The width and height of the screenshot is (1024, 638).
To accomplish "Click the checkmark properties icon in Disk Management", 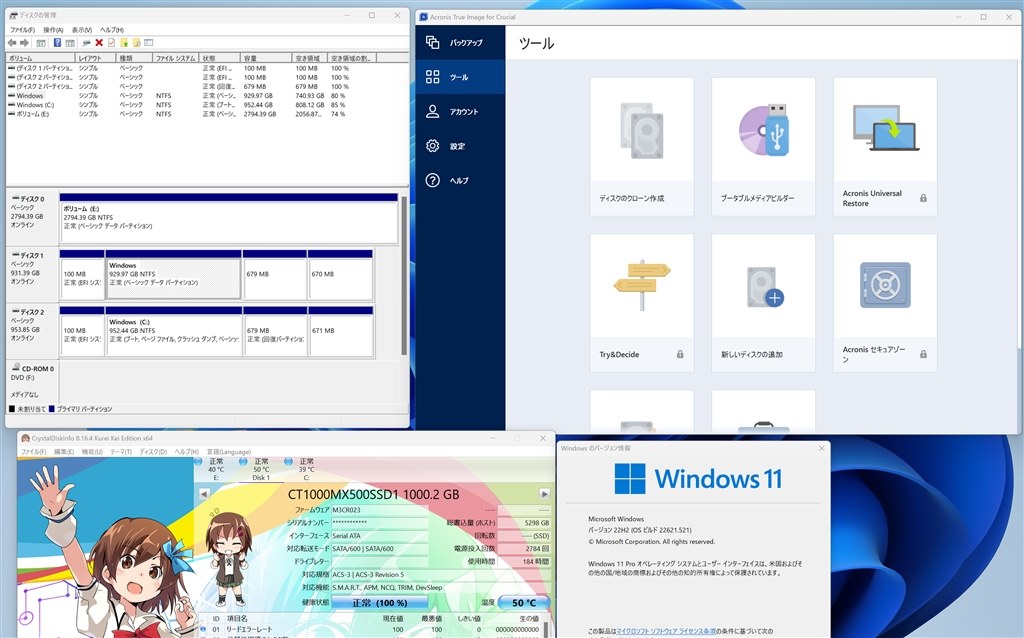I will point(111,43).
